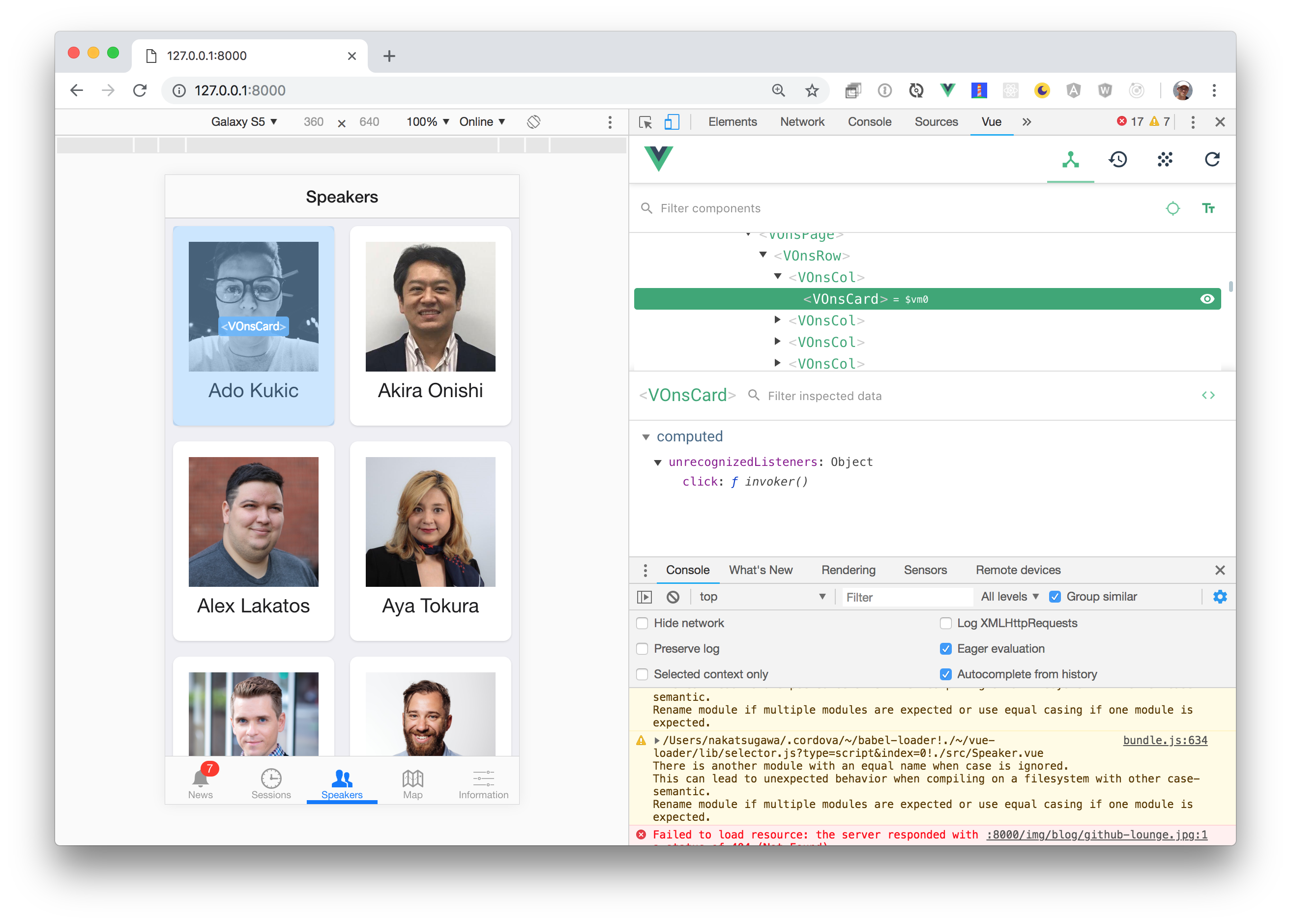Open the Vue events dots icon
The height and width of the screenshot is (924, 1291).
coord(1165,159)
